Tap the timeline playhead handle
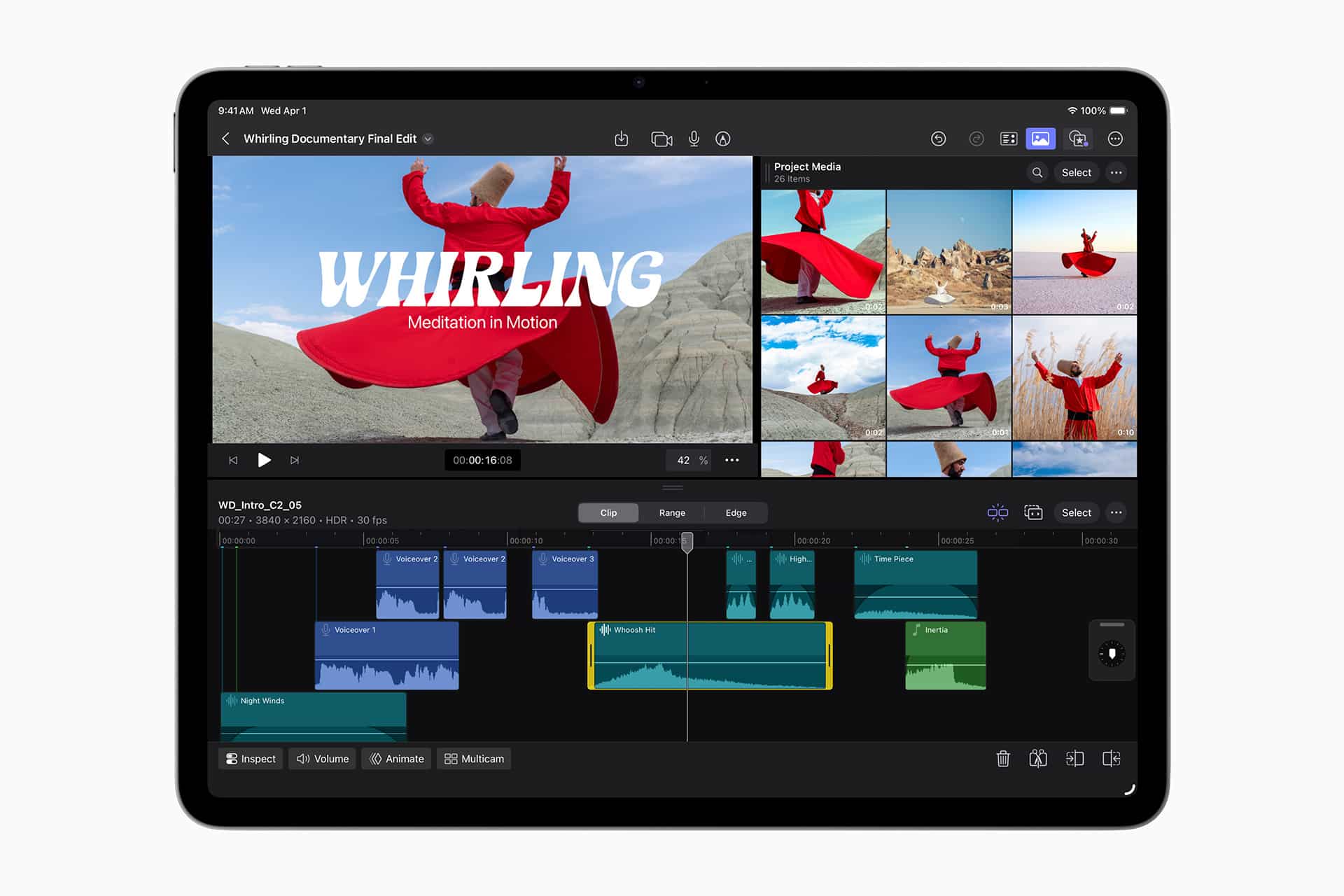Viewport: 1344px width, 896px height. (x=687, y=542)
